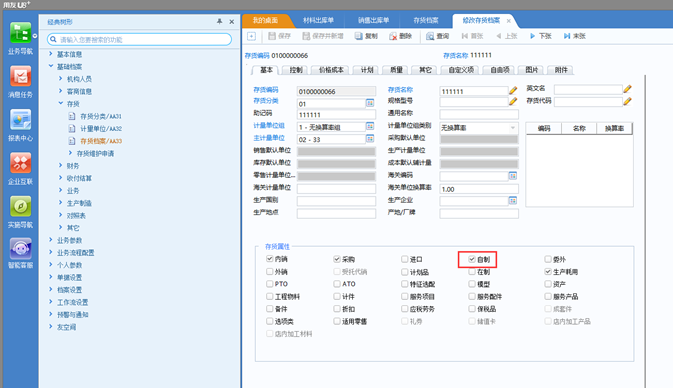
Task: Expand the 基本信息 tree node
Action: pyautogui.click(x=51, y=54)
